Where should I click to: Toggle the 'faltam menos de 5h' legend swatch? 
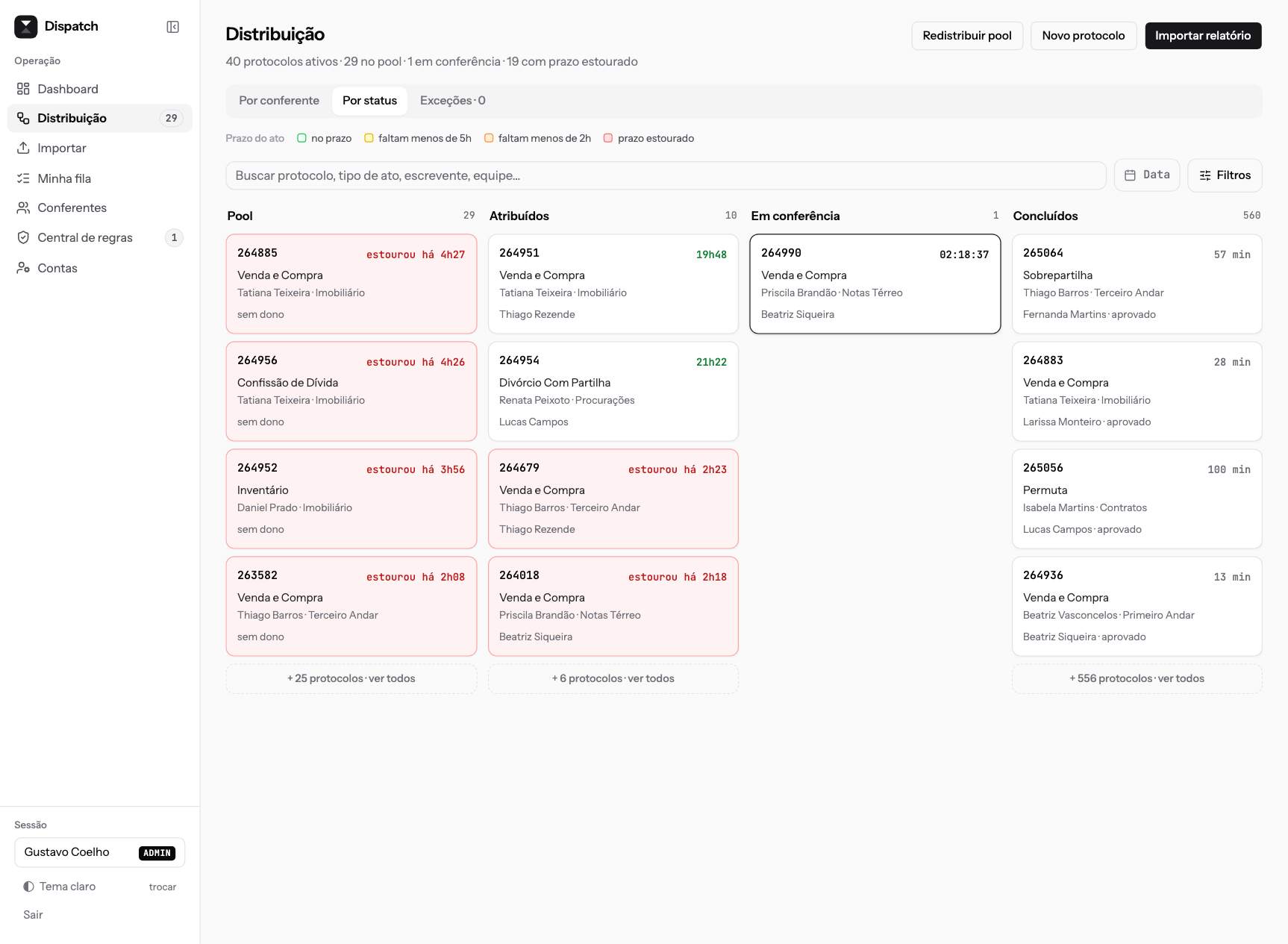coord(369,138)
